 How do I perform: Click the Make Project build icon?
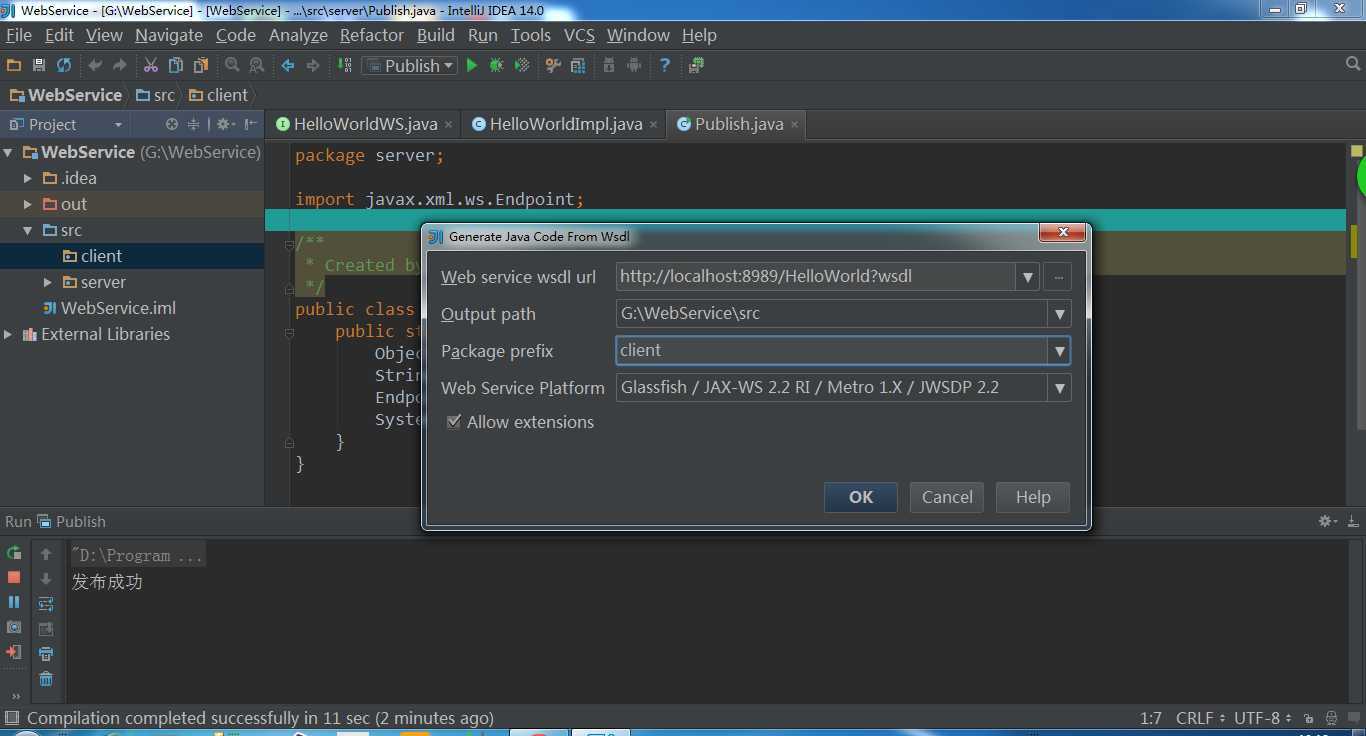345,65
